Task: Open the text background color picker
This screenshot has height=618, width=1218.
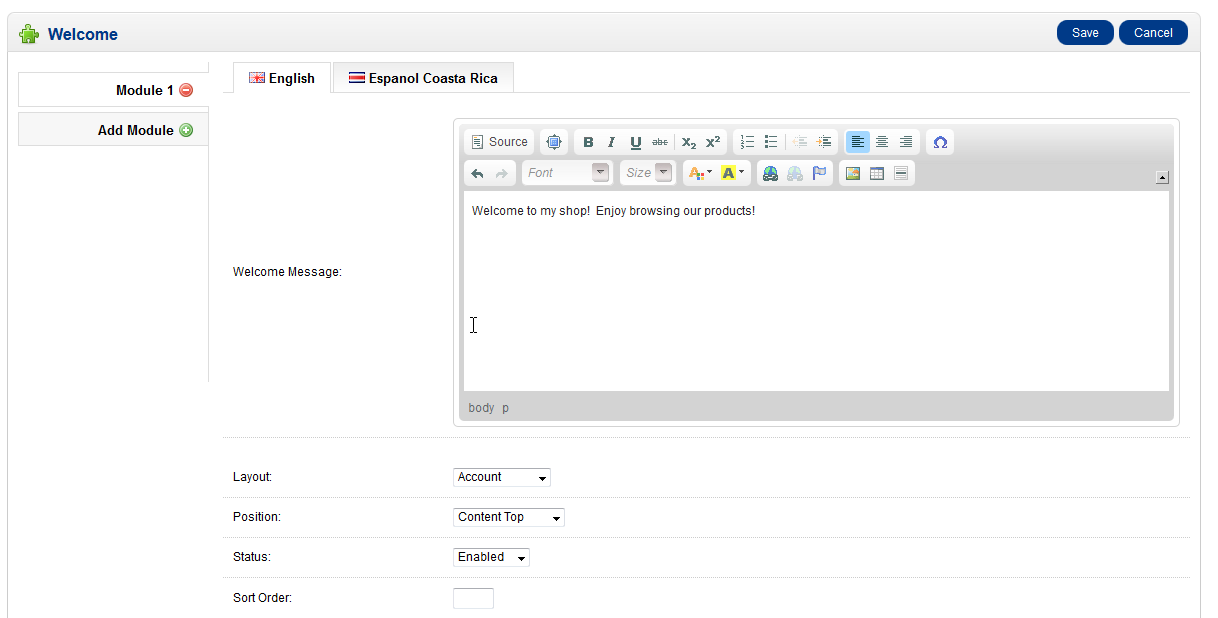Action: pos(732,173)
